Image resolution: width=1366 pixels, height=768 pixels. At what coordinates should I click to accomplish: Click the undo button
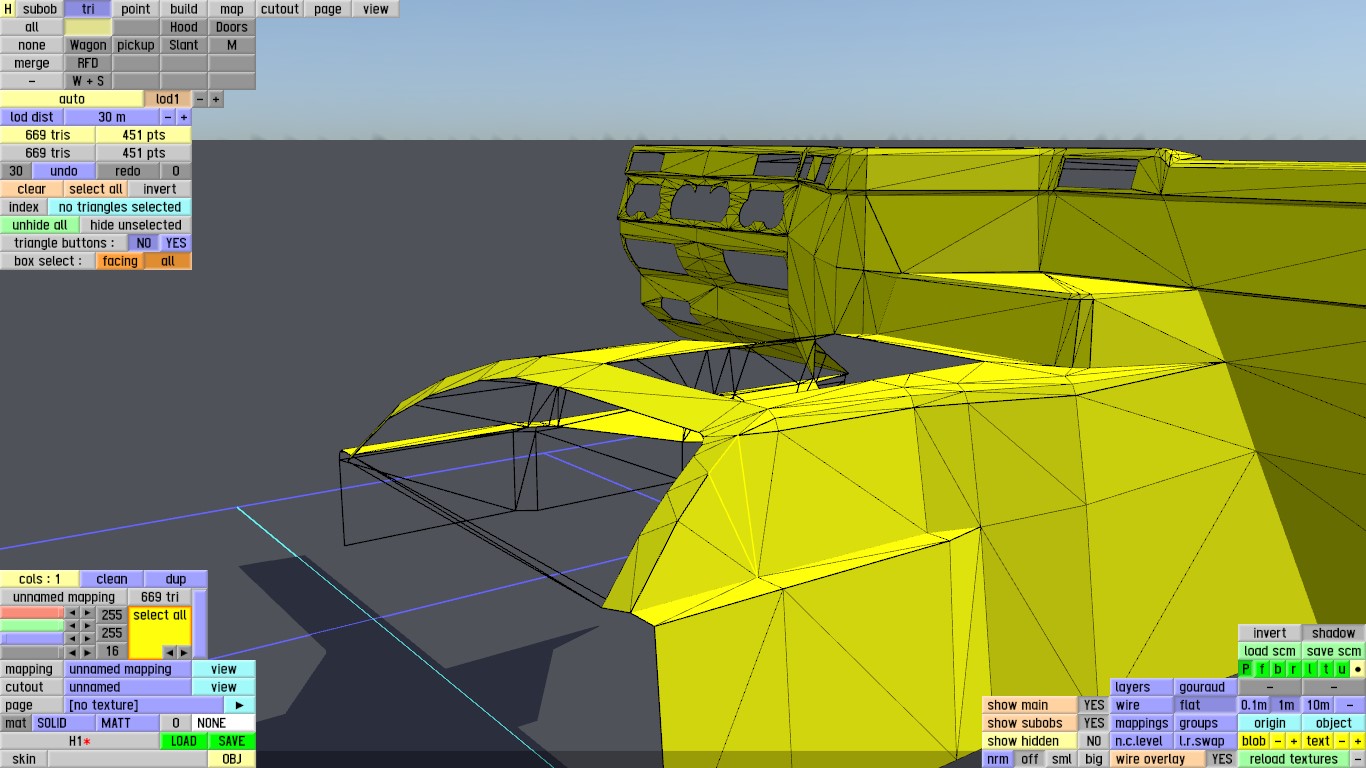pyautogui.click(x=64, y=171)
